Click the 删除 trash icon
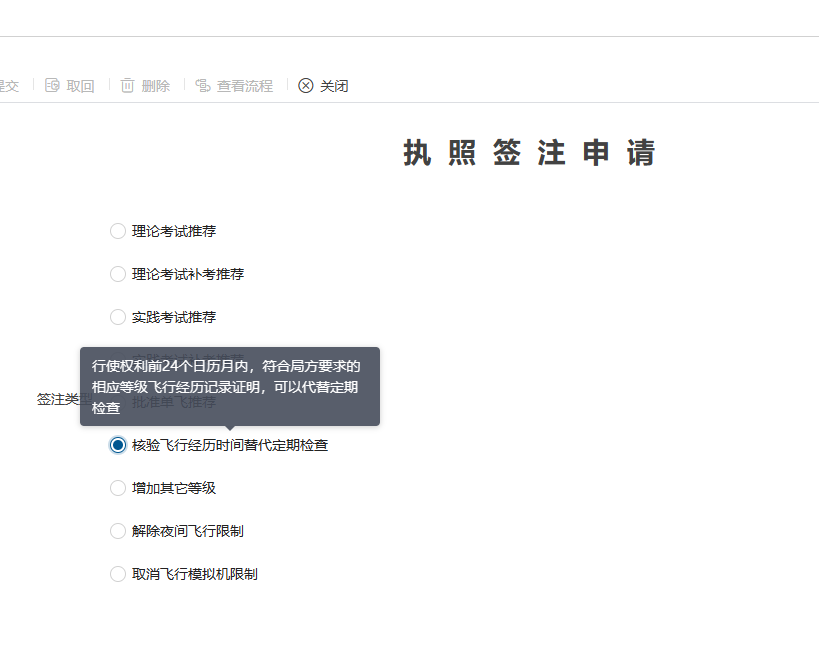Screen dimensions: 819x650 point(127,85)
